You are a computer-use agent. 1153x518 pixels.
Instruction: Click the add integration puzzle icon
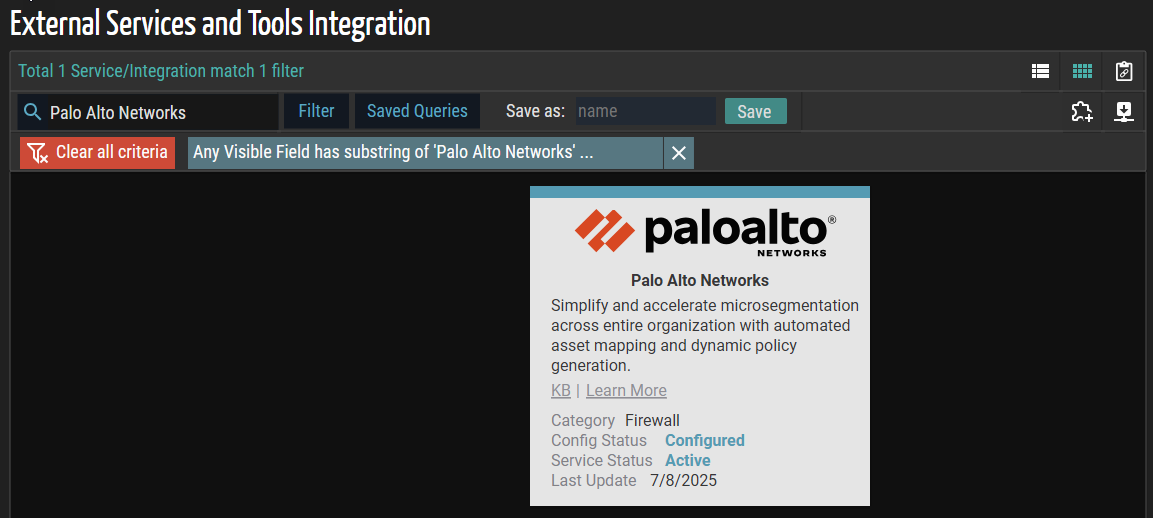pyautogui.click(x=1082, y=111)
